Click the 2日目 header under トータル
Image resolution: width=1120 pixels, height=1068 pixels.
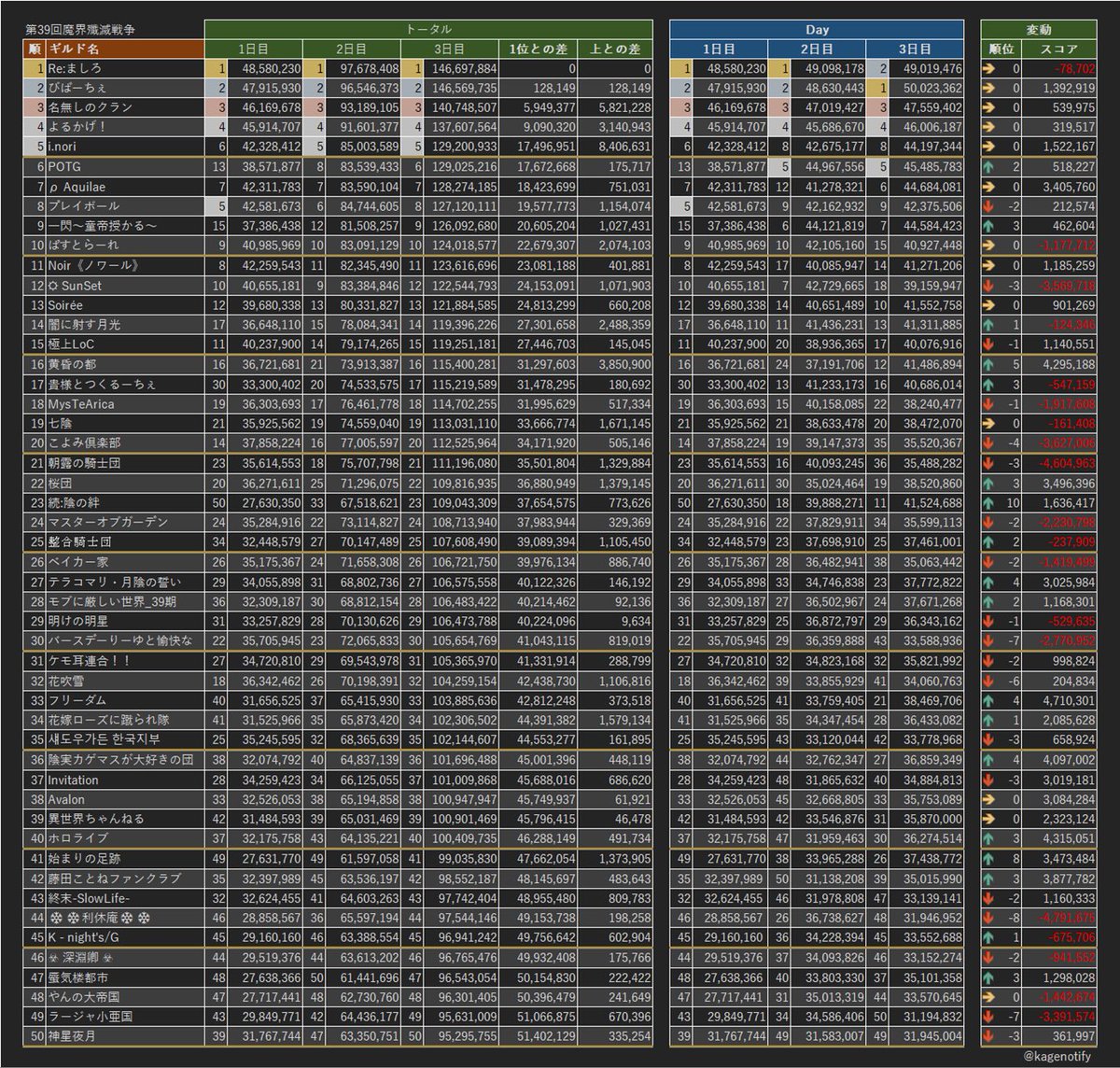(x=352, y=49)
